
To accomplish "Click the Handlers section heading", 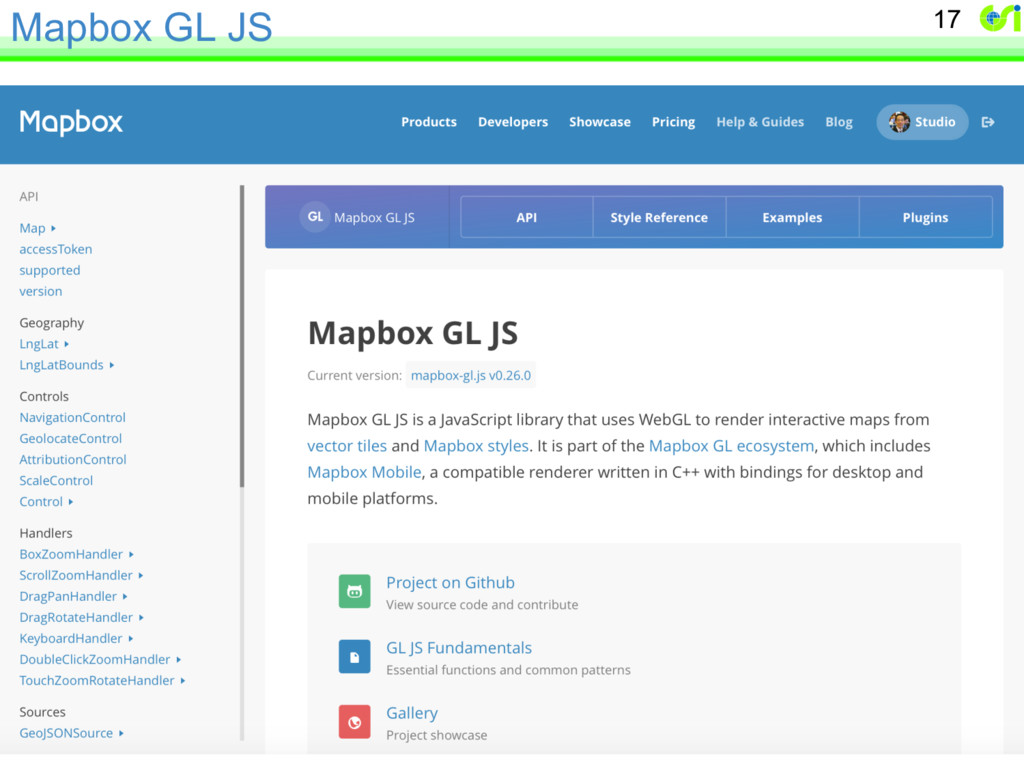I will 46,533.
